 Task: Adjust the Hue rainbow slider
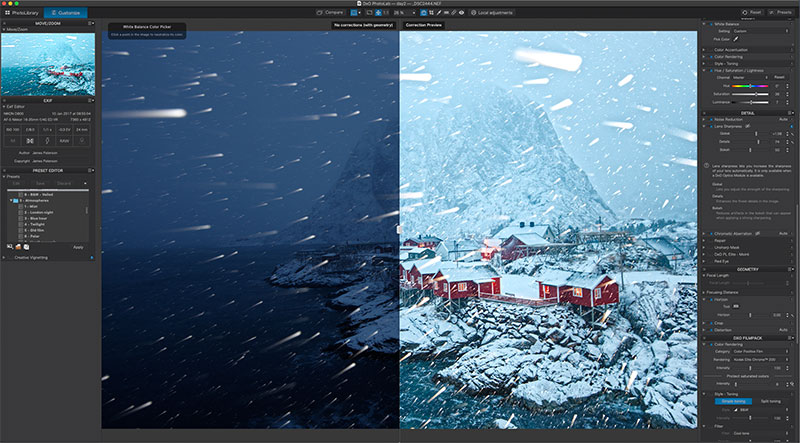750,86
